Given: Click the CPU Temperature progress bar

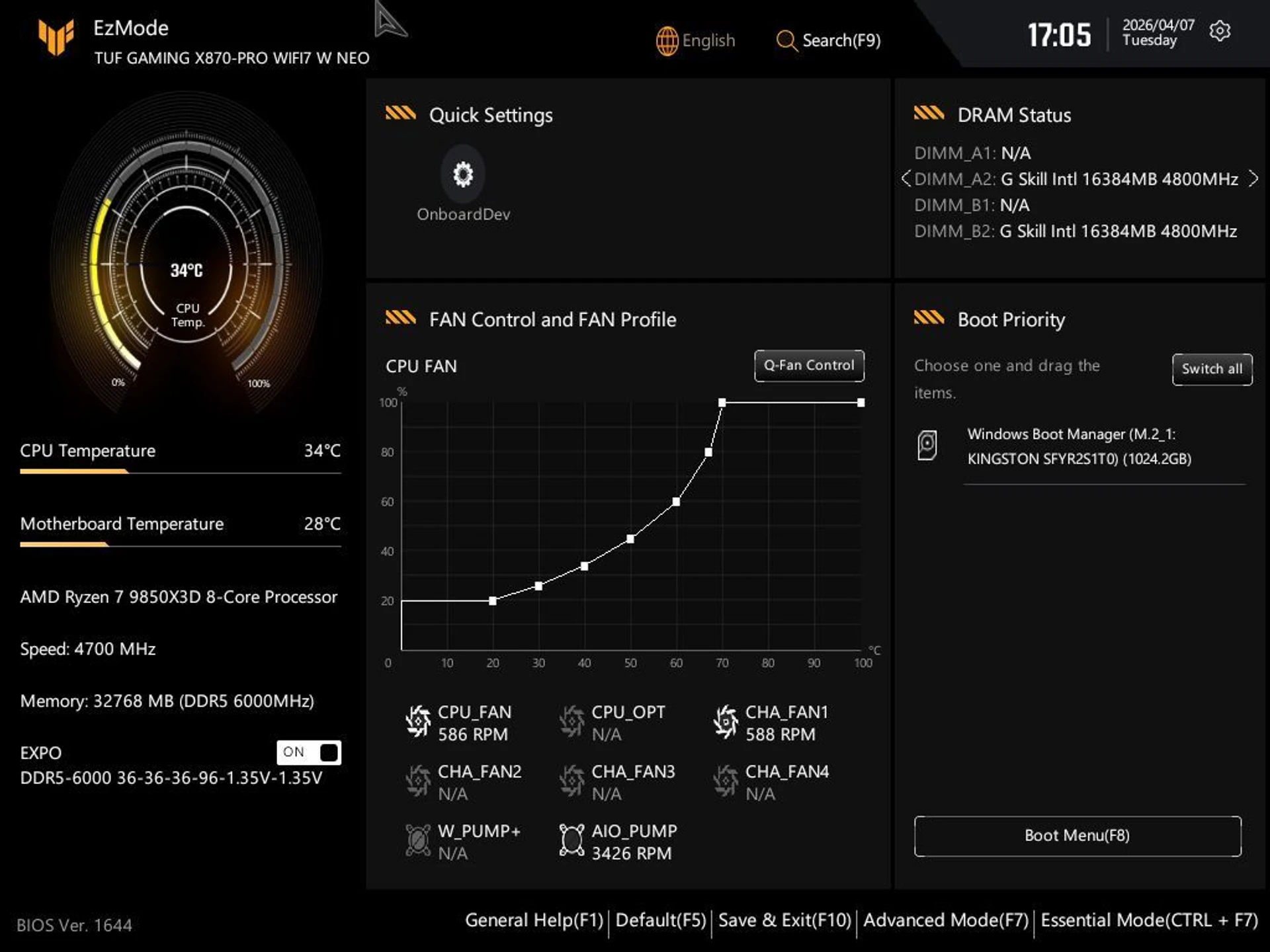Looking at the screenshot, I should [181, 471].
